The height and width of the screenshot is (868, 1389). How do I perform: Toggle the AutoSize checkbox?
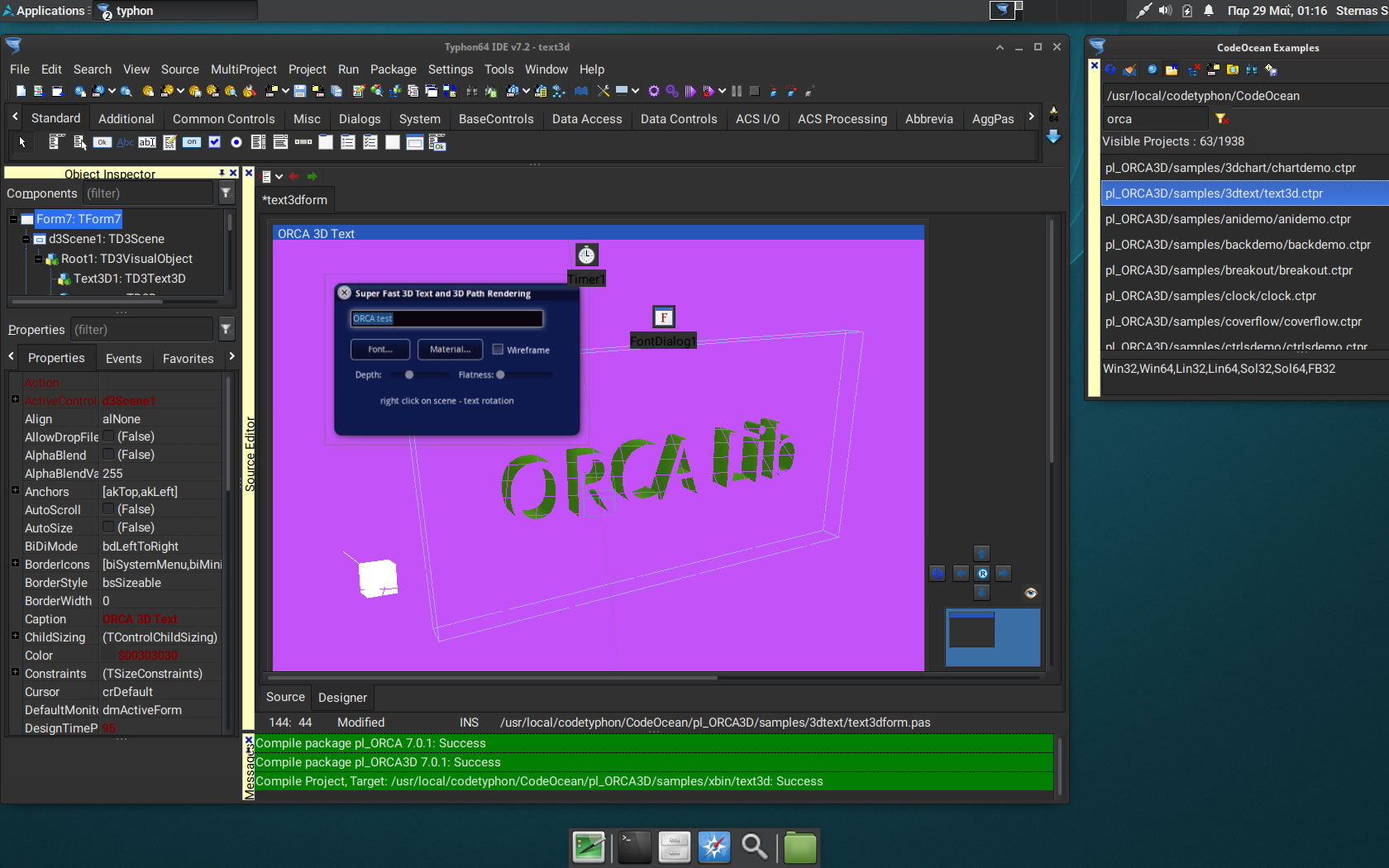tap(108, 527)
